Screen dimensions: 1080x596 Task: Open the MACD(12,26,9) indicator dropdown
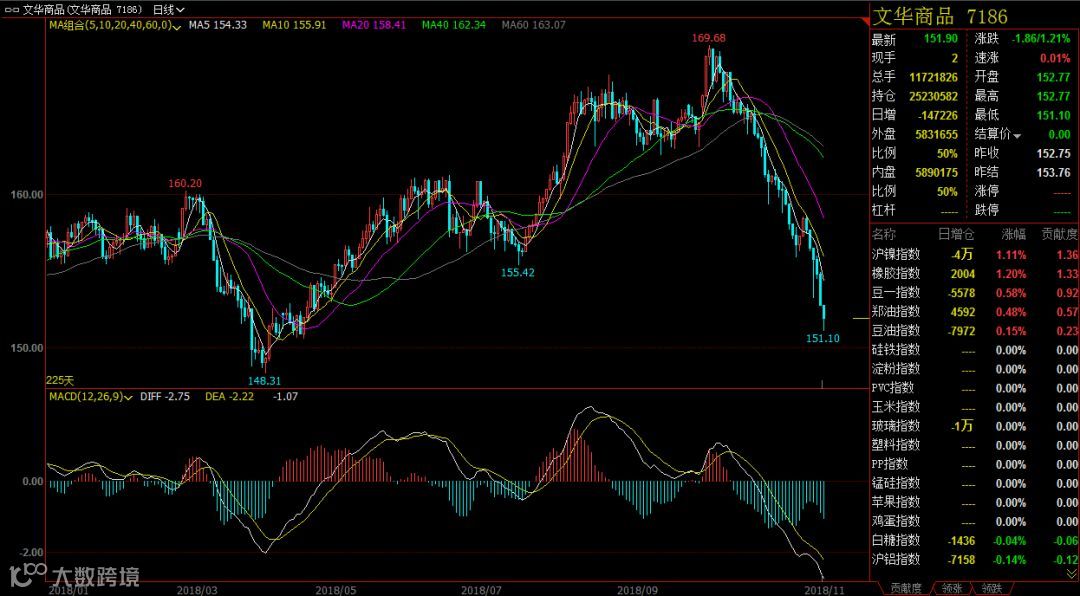pyautogui.click(x=90, y=397)
